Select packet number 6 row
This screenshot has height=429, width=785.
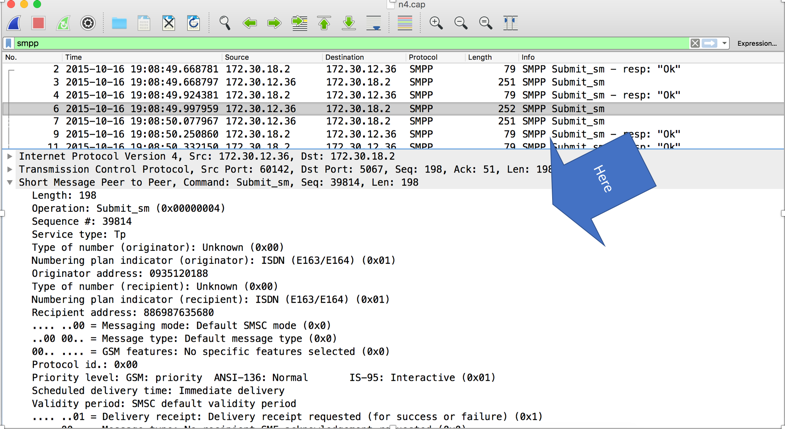[392, 109]
